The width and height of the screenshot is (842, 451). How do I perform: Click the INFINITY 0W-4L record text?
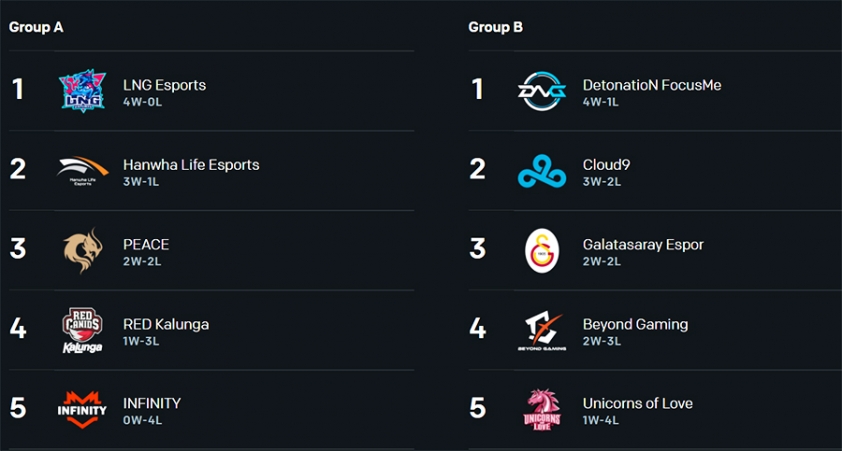pyautogui.click(x=142, y=420)
